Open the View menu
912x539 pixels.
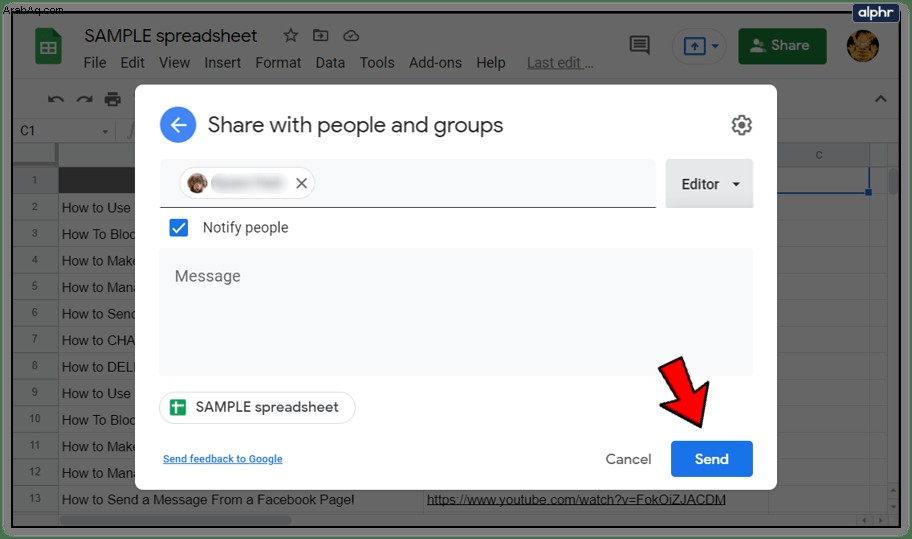tap(174, 62)
